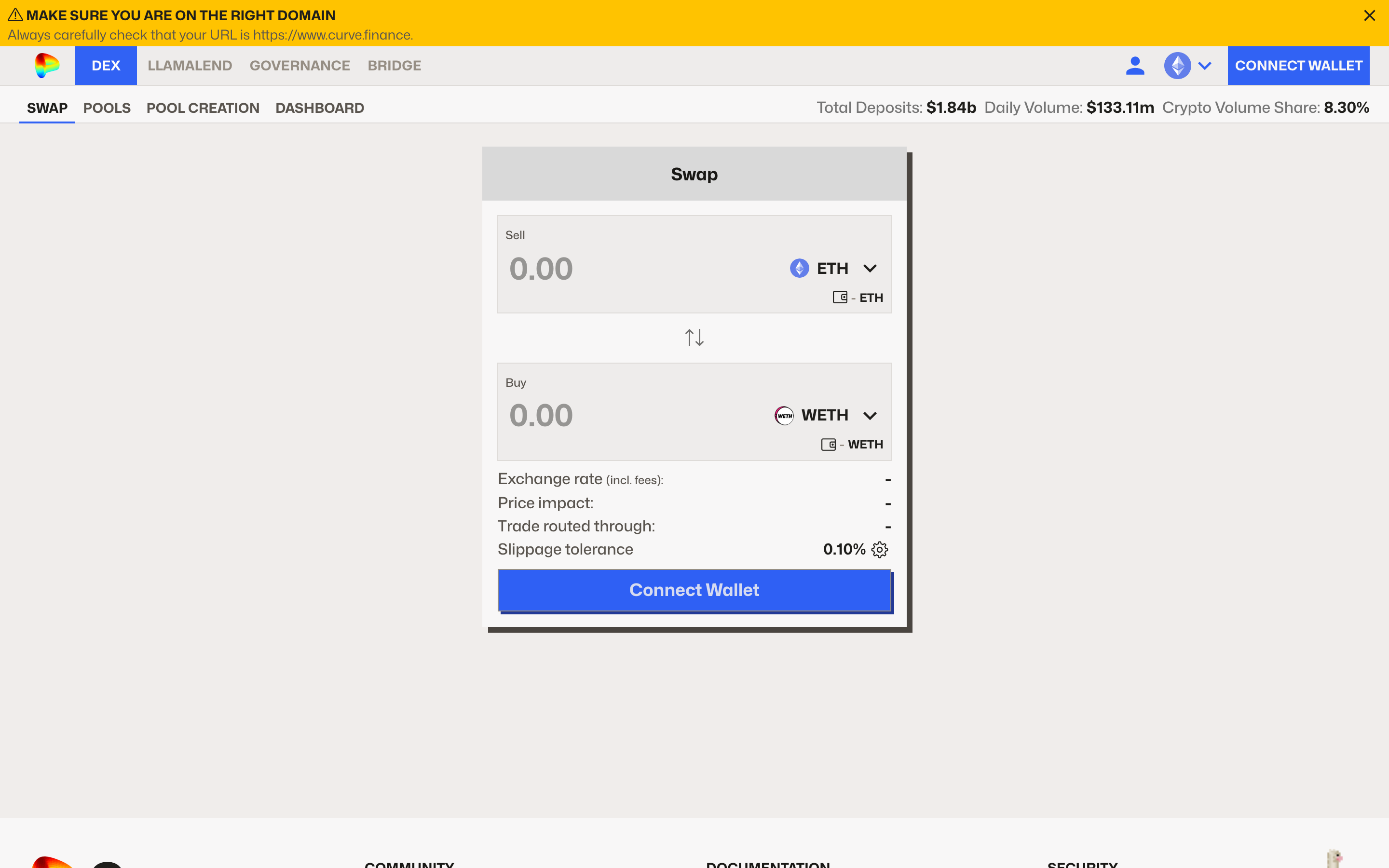Expand the network selector chevron
This screenshot has height=868, width=1389.
click(1205, 66)
